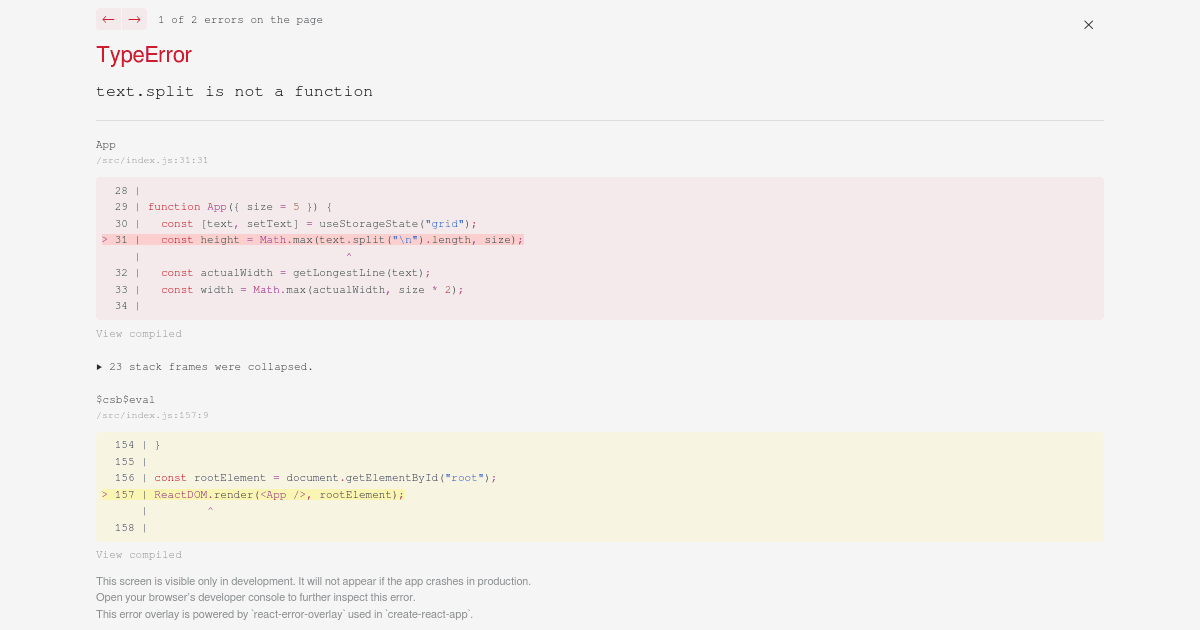
Task: Click View compiled under $csb$eval frame
Action: click(x=139, y=555)
